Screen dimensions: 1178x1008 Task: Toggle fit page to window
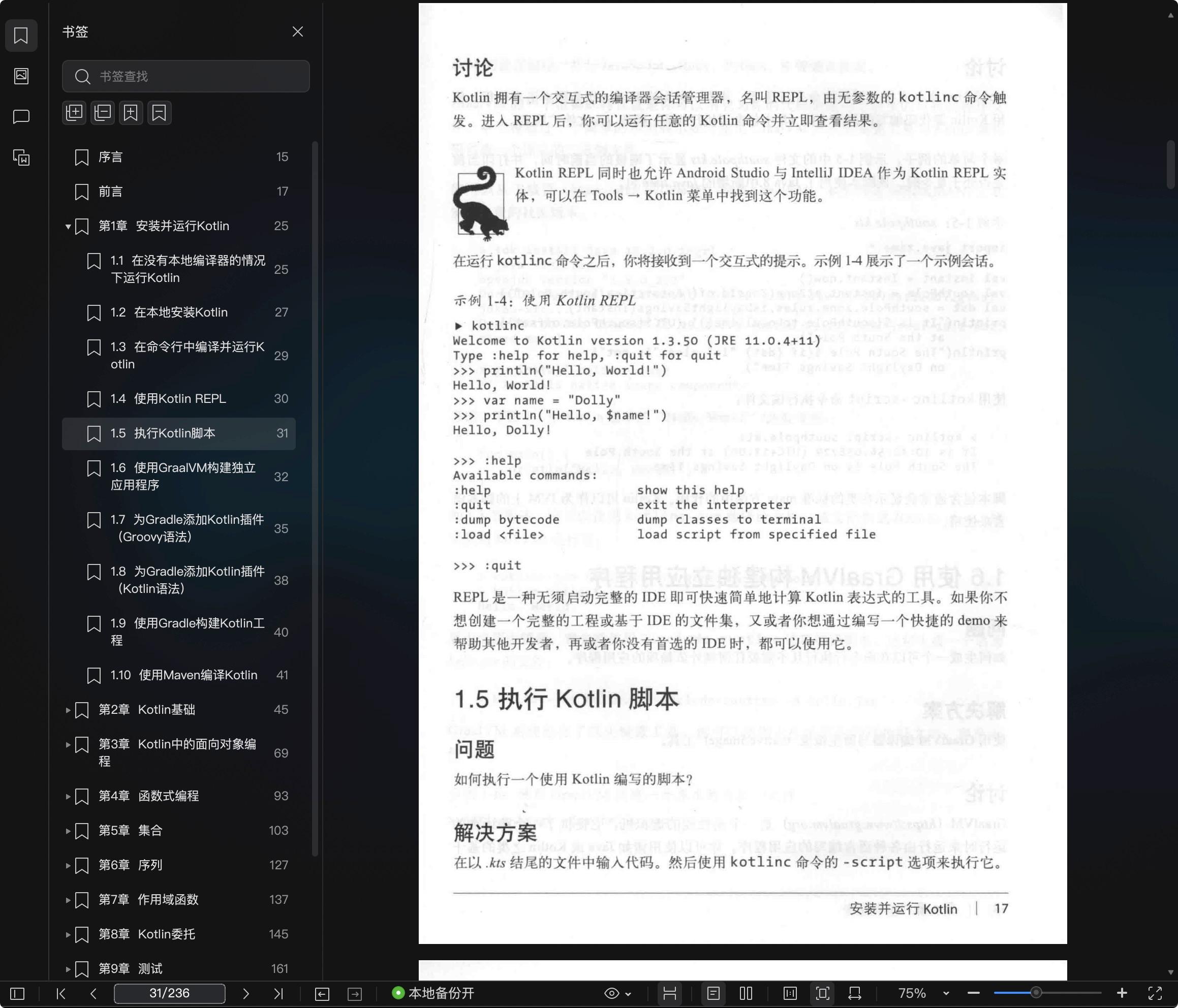[x=823, y=993]
